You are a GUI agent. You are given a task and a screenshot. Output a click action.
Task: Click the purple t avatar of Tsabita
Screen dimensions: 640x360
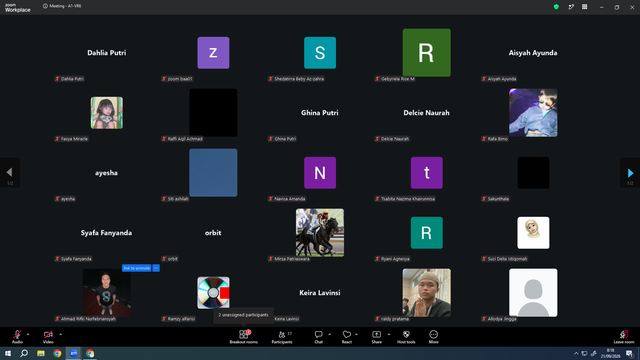coord(427,173)
